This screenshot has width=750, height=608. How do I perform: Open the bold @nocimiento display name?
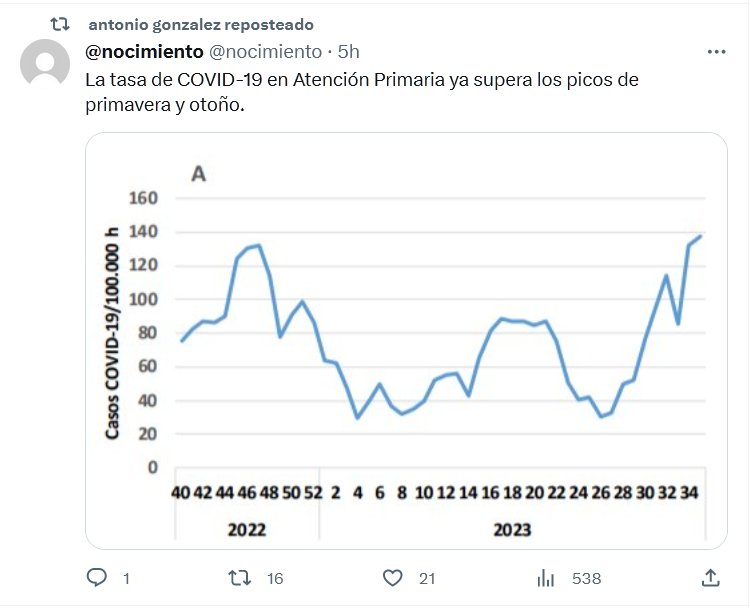(x=143, y=51)
